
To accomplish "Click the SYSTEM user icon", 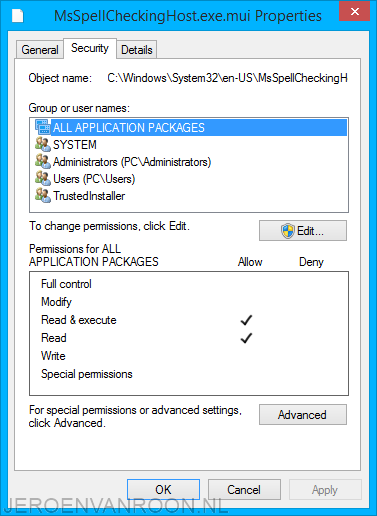I will [x=43, y=144].
